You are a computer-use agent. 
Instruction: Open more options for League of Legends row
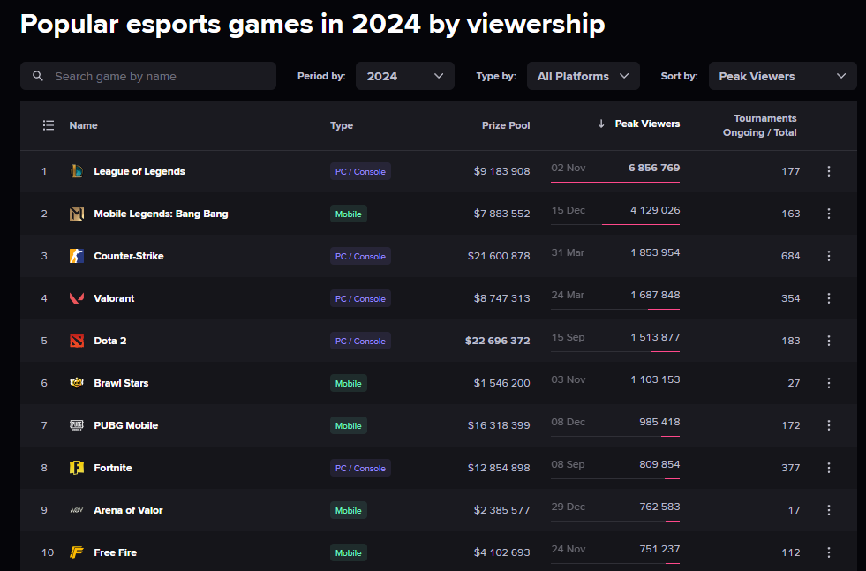(828, 171)
